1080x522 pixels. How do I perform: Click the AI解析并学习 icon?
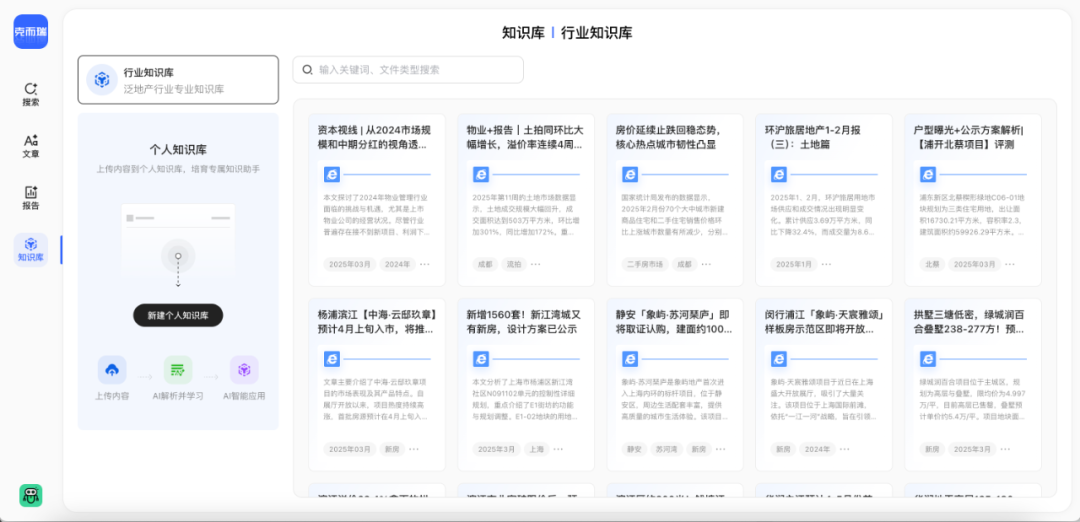(178, 370)
